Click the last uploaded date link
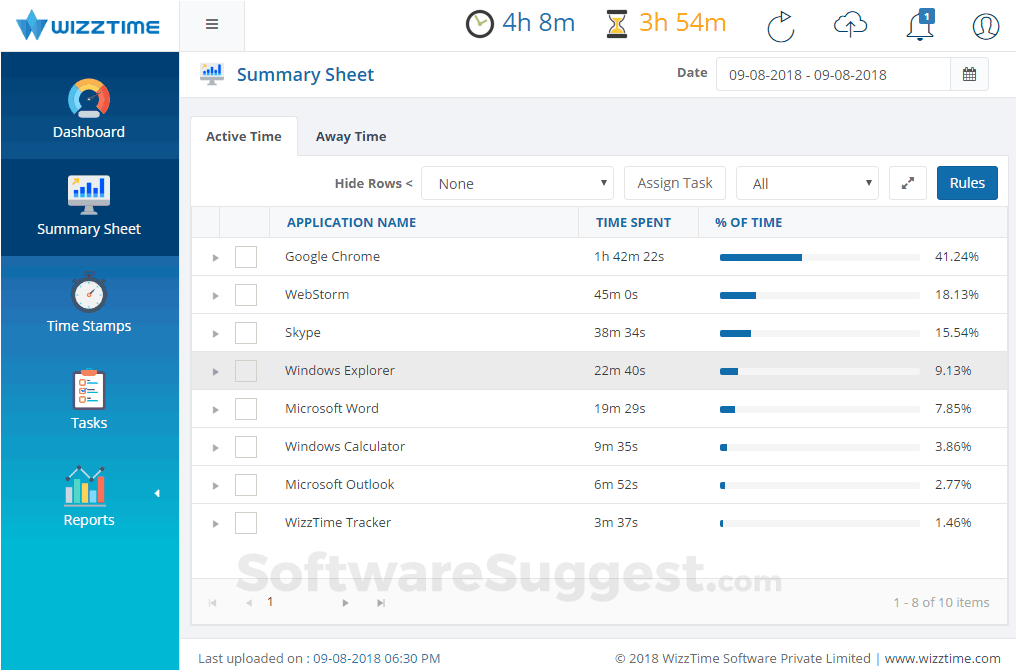The width and height of the screenshot is (1017, 671). tap(377, 658)
